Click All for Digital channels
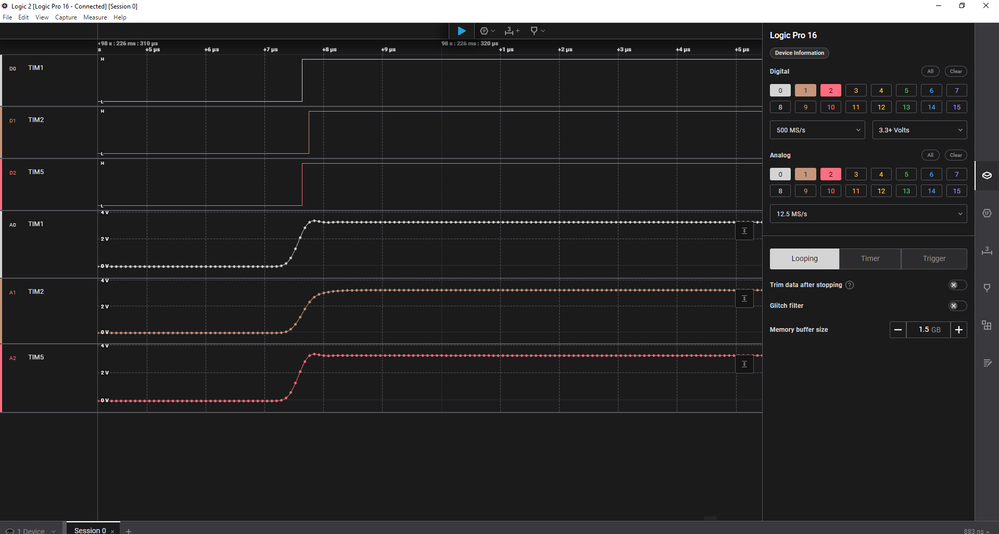This screenshot has width=999, height=534. pos(930,71)
